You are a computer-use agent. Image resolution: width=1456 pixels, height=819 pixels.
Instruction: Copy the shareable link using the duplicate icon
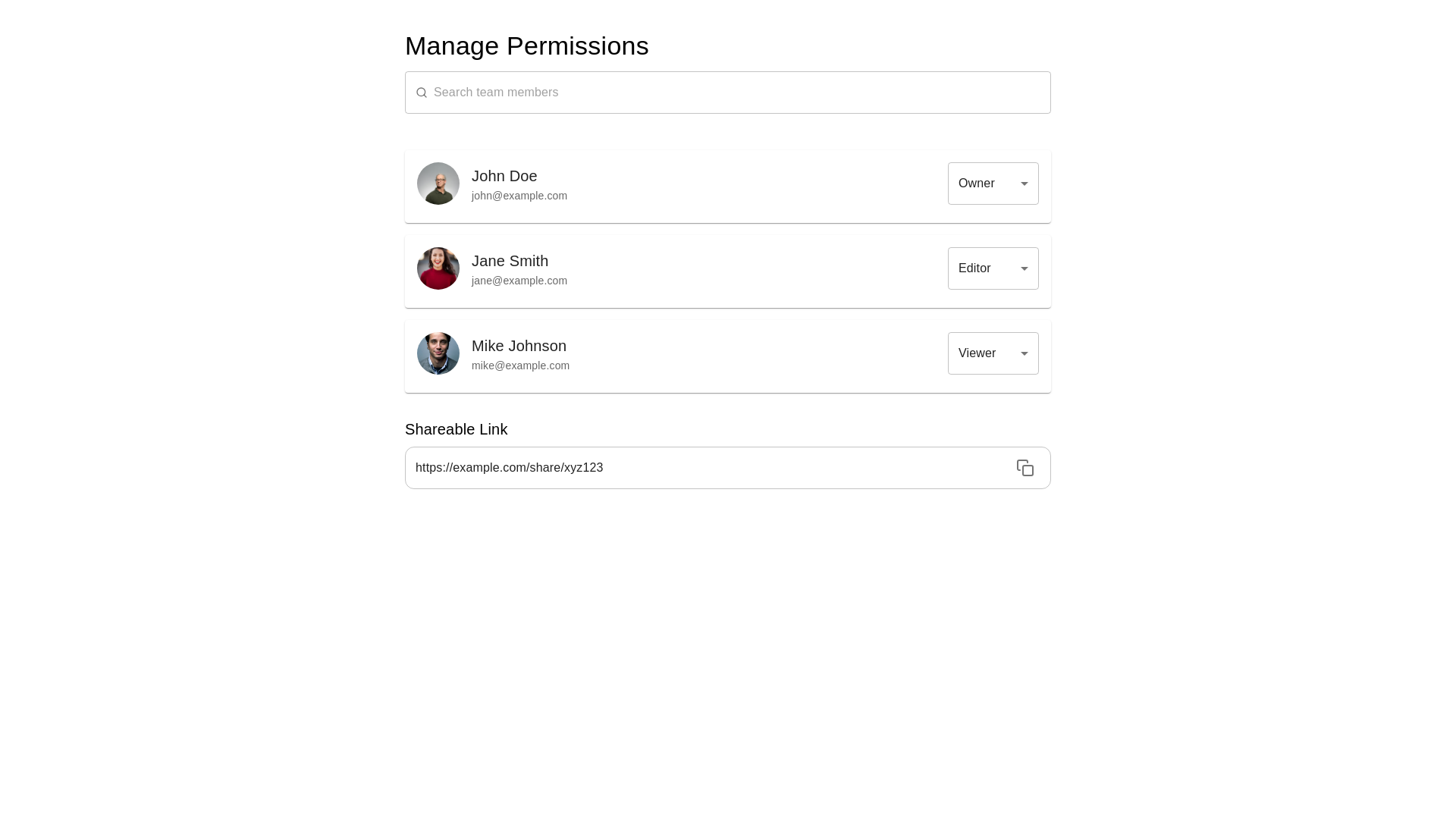pos(1025,468)
